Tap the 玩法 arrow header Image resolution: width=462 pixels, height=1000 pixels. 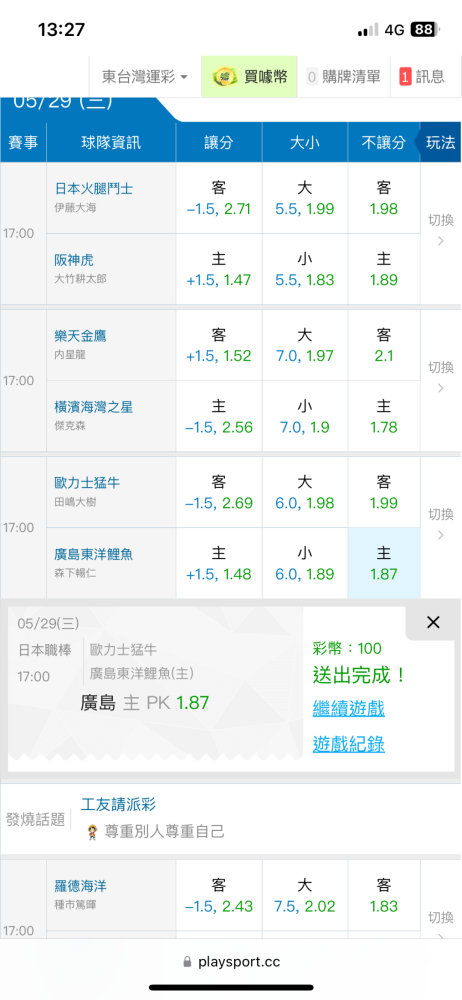438,142
